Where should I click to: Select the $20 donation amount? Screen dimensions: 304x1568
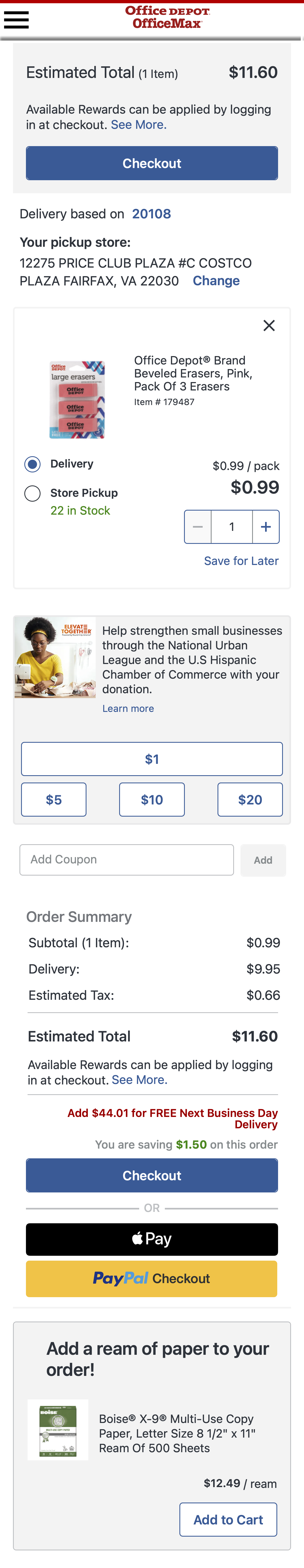click(x=250, y=799)
